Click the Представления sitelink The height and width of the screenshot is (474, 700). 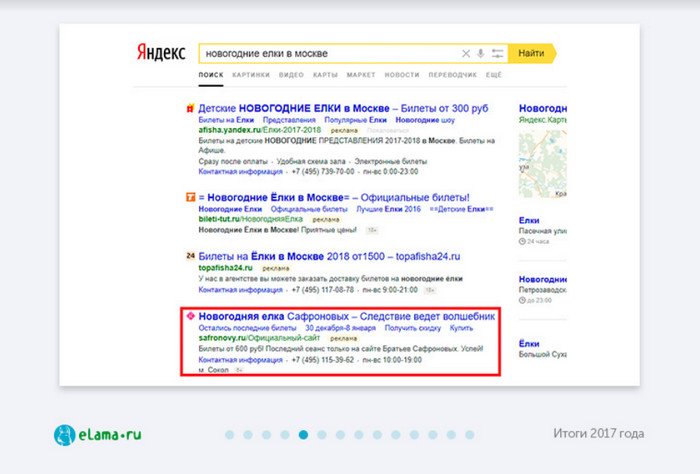[289, 120]
